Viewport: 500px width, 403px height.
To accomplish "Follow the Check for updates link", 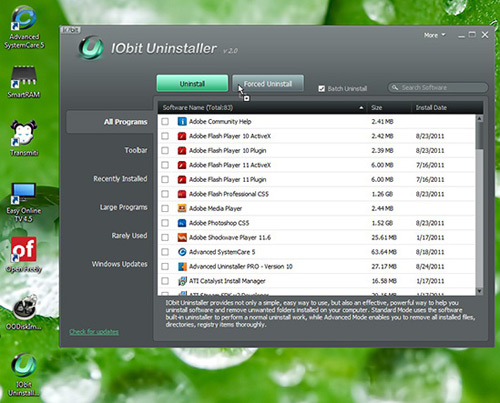I will pyautogui.click(x=94, y=332).
